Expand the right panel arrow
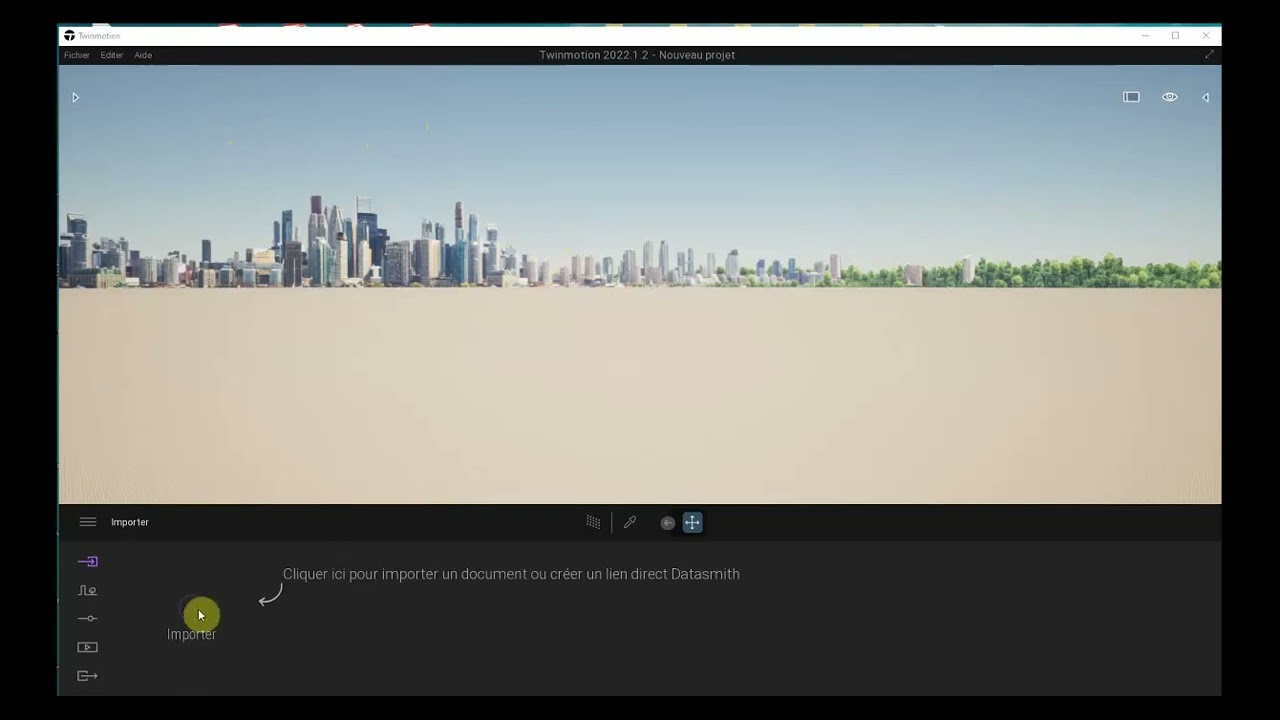This screenshot has height=720, width=1280. [x=1205, y=97]
